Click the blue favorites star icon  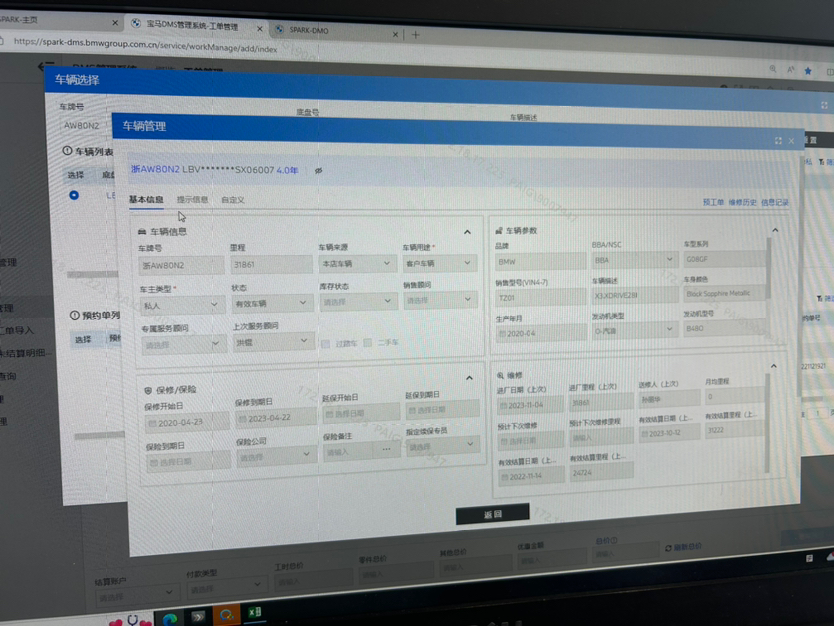click(x=808, y=71)
